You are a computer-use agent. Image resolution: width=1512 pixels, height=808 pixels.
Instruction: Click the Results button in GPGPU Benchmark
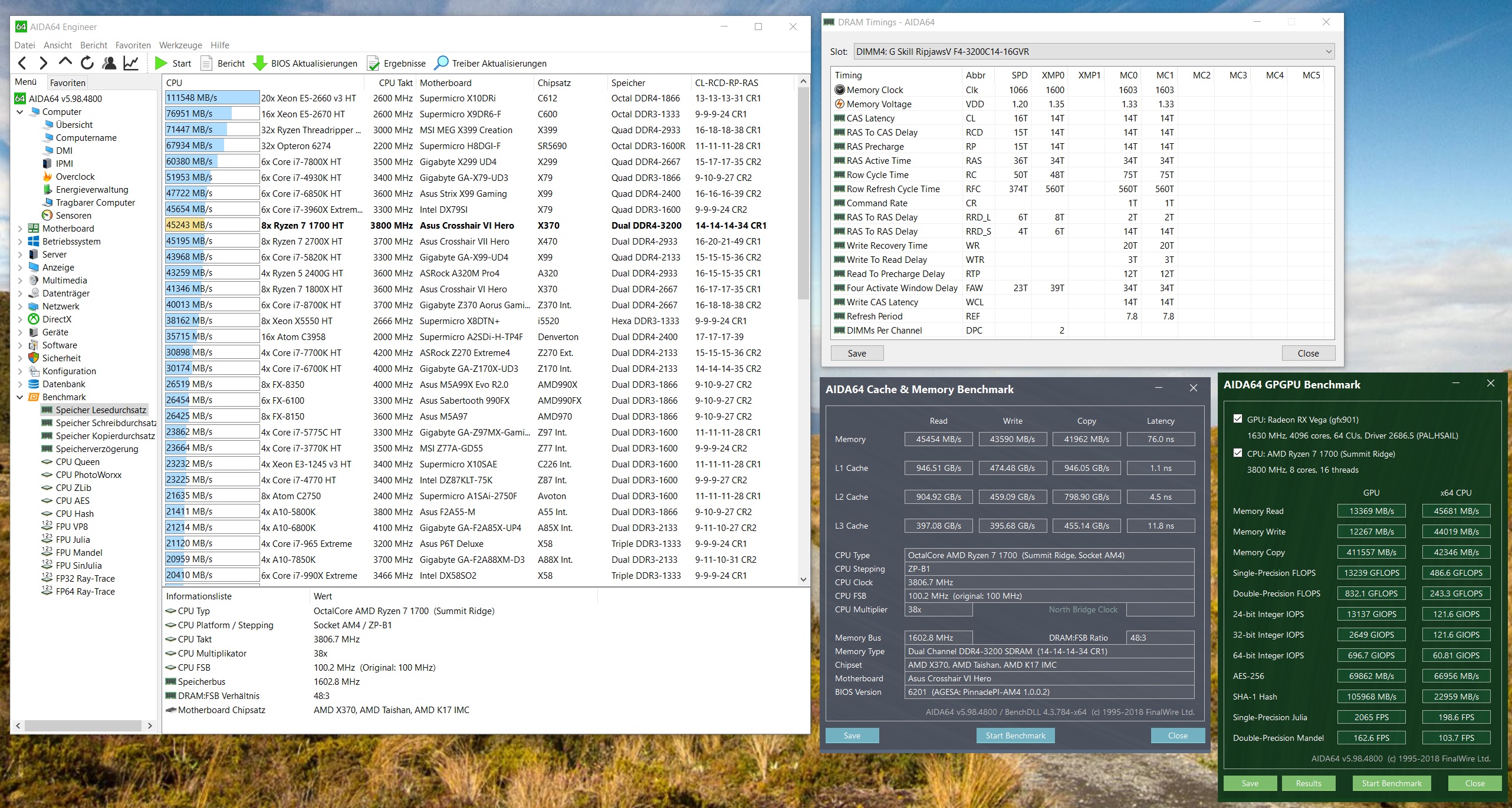1308,783
